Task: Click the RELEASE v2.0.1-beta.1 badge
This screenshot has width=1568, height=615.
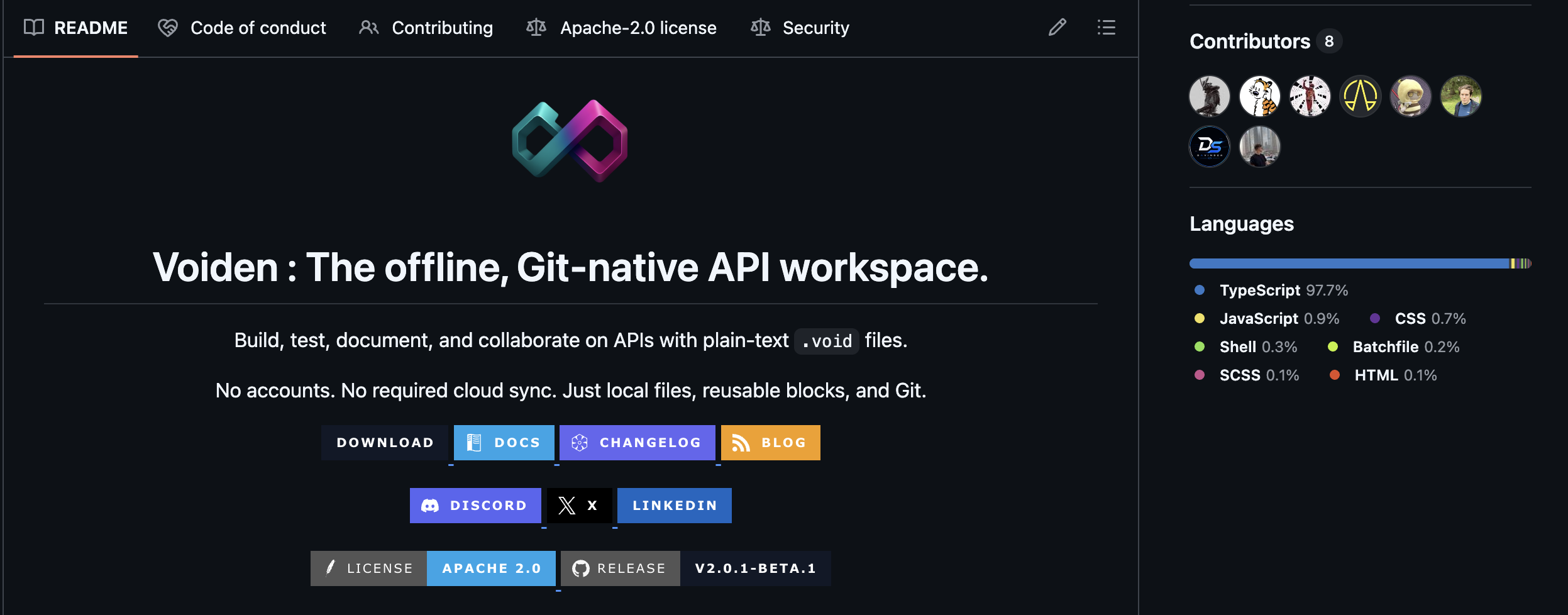Action: (x=696, y=568)
